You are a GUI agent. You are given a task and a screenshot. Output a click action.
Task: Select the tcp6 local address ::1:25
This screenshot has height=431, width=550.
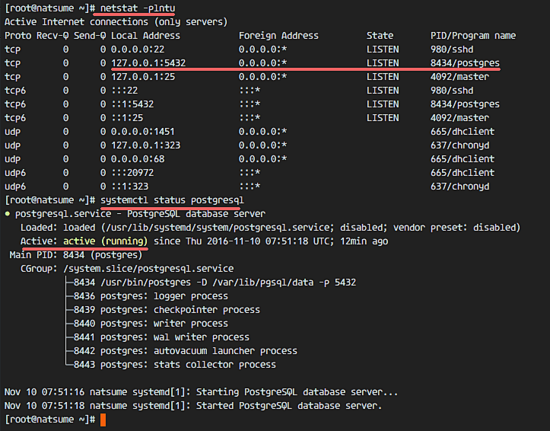click(x=127, y=117)
